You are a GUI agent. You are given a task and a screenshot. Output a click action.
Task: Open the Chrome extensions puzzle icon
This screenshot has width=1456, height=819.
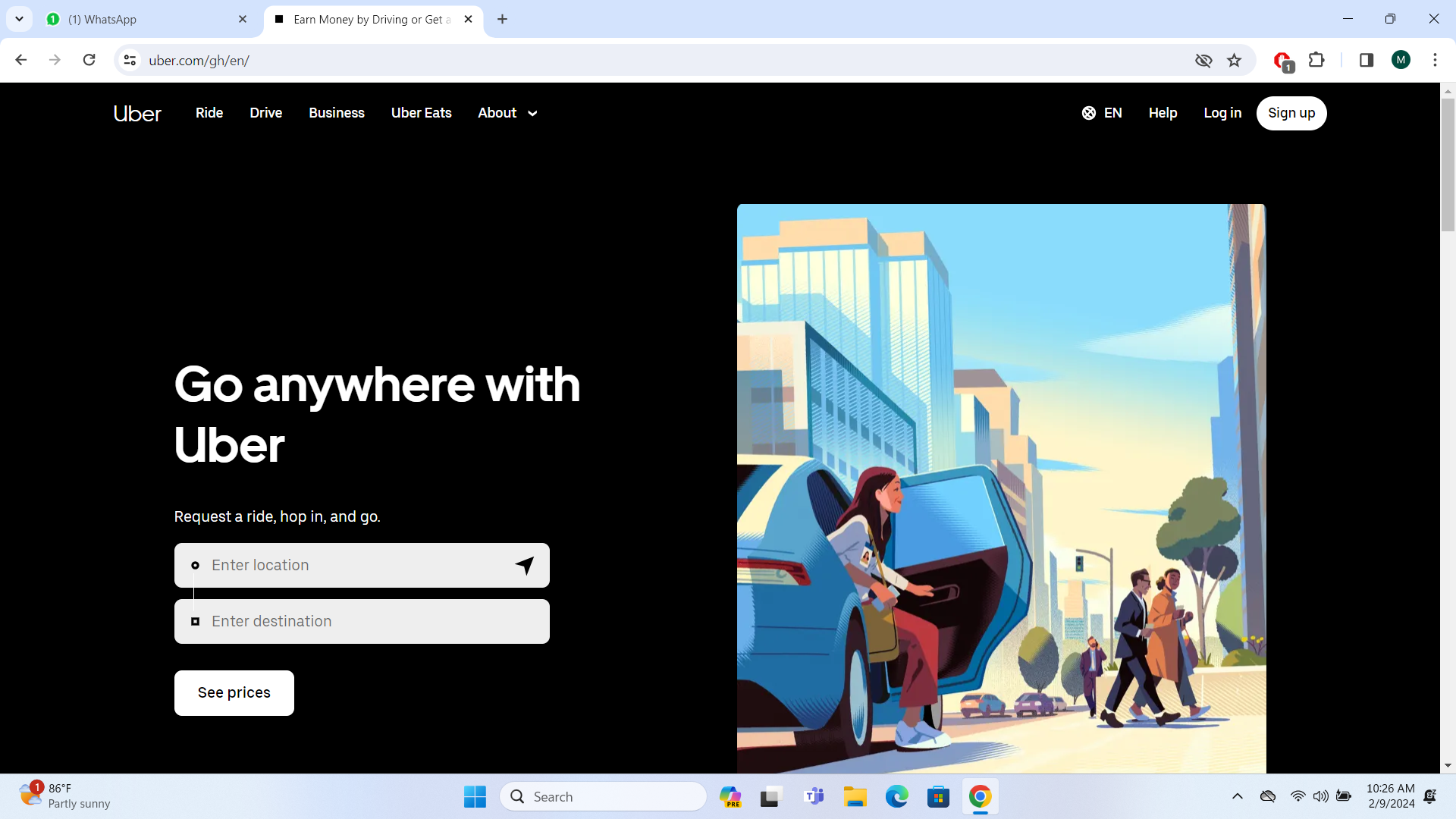[x=1316, y=61]
